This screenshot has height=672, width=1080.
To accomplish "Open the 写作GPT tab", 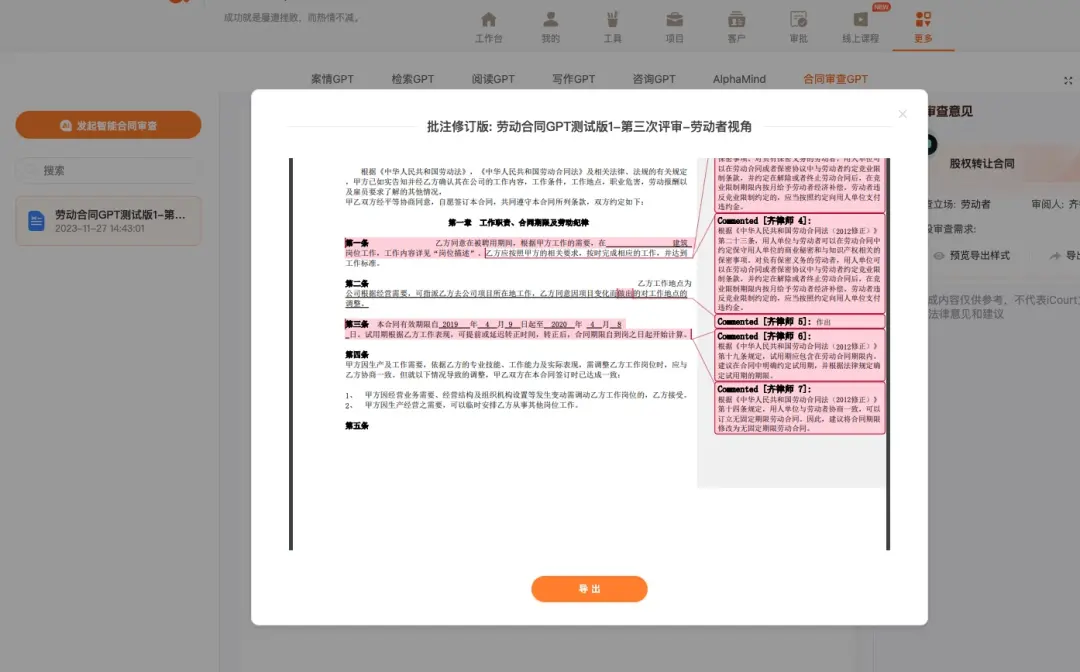I will (572, 78).
